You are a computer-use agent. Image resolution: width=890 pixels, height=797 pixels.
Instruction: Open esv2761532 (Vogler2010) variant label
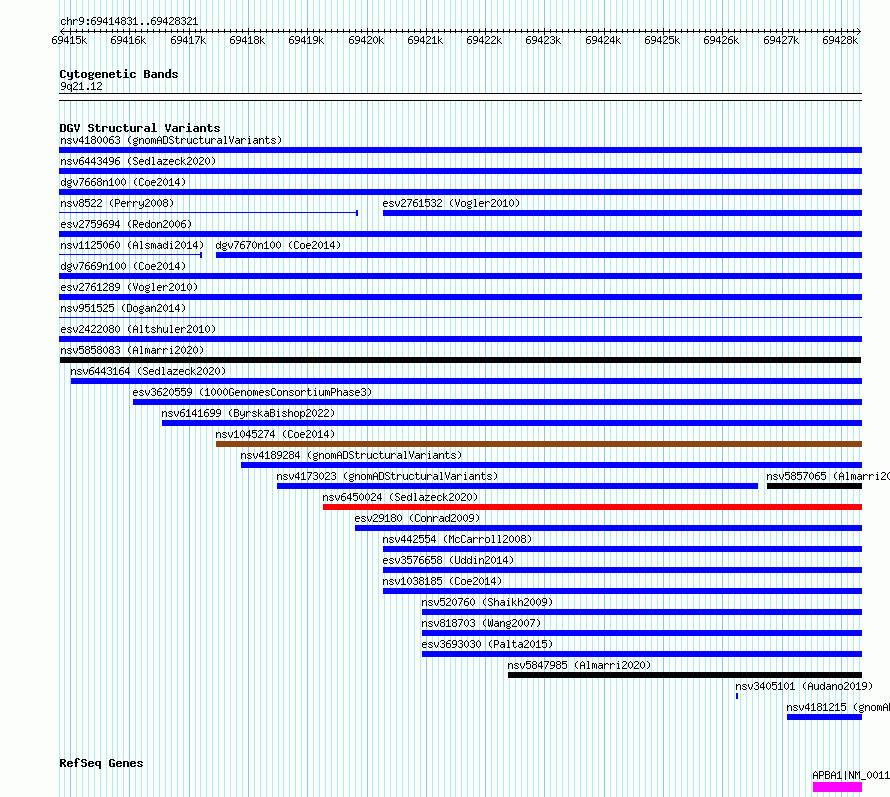coord(451,203)
